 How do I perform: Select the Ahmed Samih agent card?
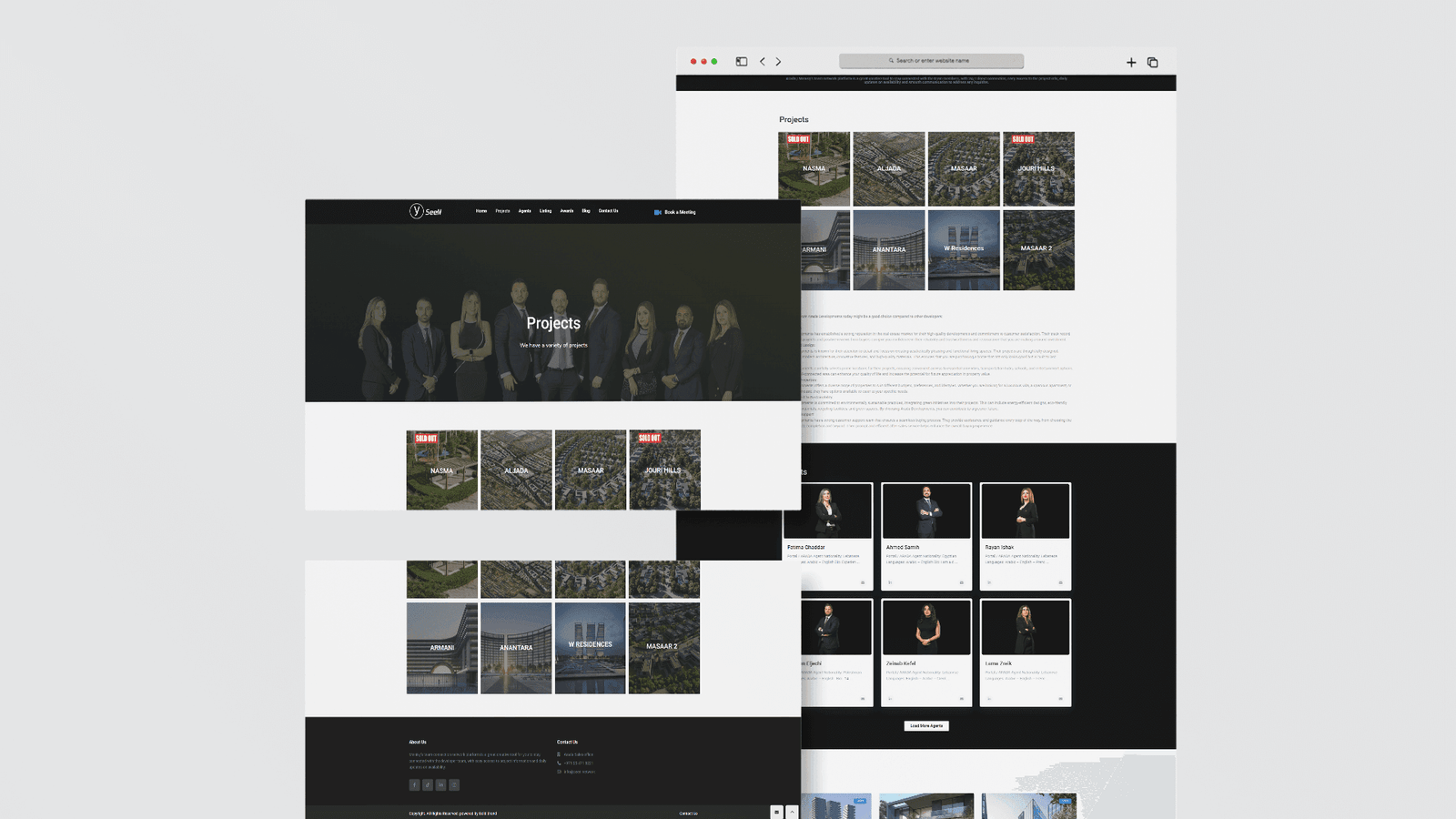[x=926, y=536]
